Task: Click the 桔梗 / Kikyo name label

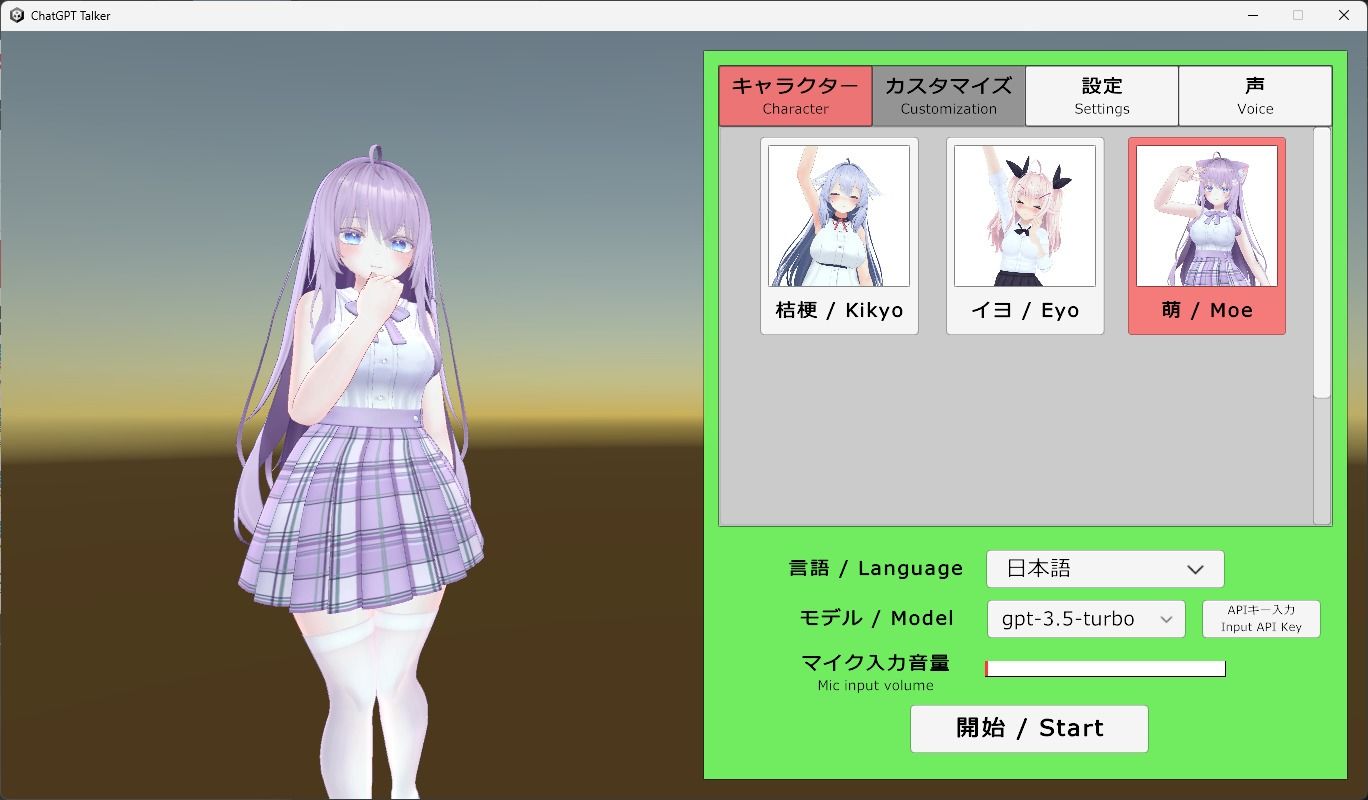Action: point(839,310)
